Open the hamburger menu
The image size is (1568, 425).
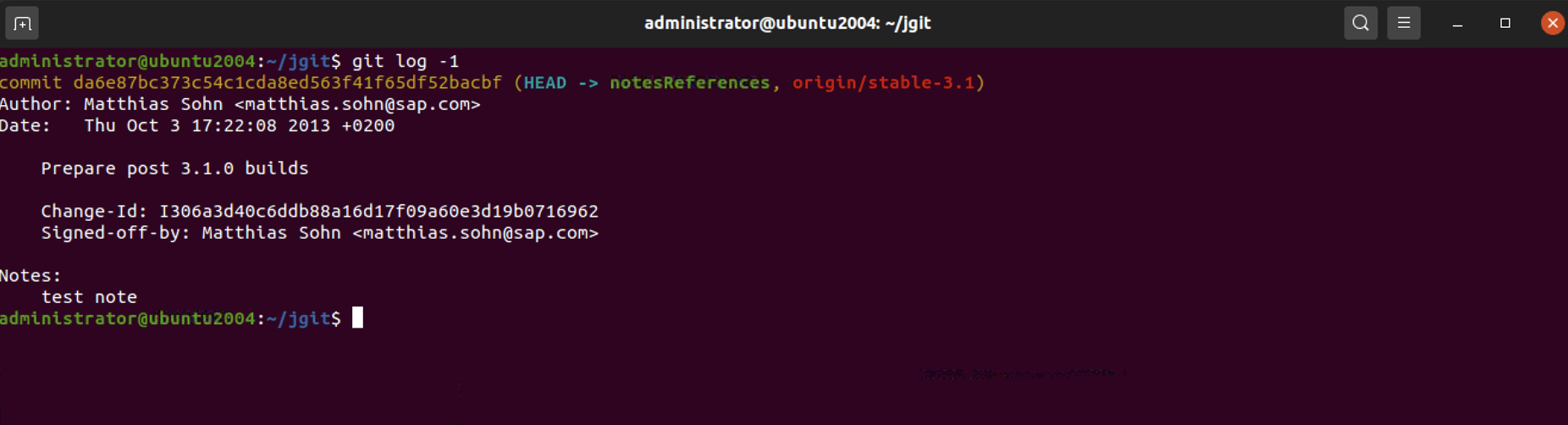click(1404, 23)
